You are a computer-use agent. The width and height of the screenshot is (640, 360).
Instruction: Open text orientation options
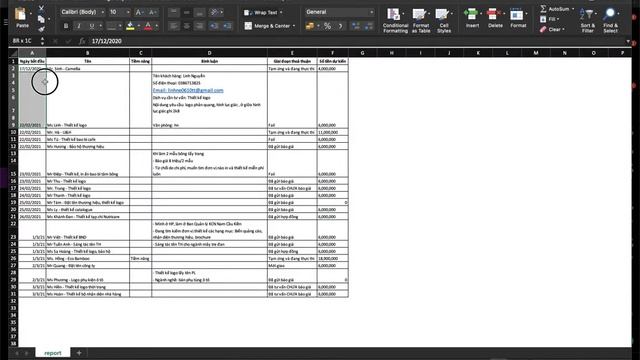pos(214,12)
